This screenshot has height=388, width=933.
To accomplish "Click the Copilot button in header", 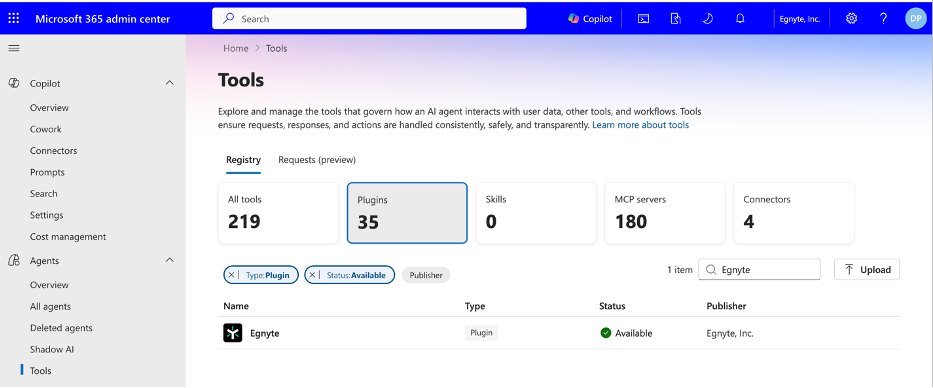I will 590,18.
